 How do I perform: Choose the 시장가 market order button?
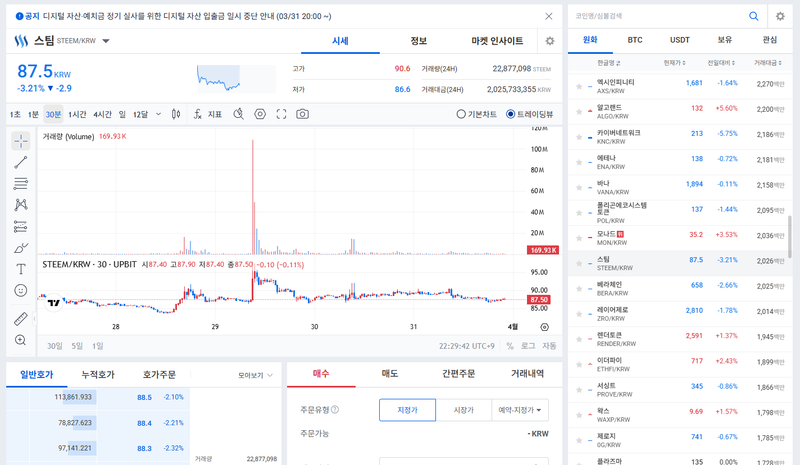pyautogui.click(x=463, y=409)
